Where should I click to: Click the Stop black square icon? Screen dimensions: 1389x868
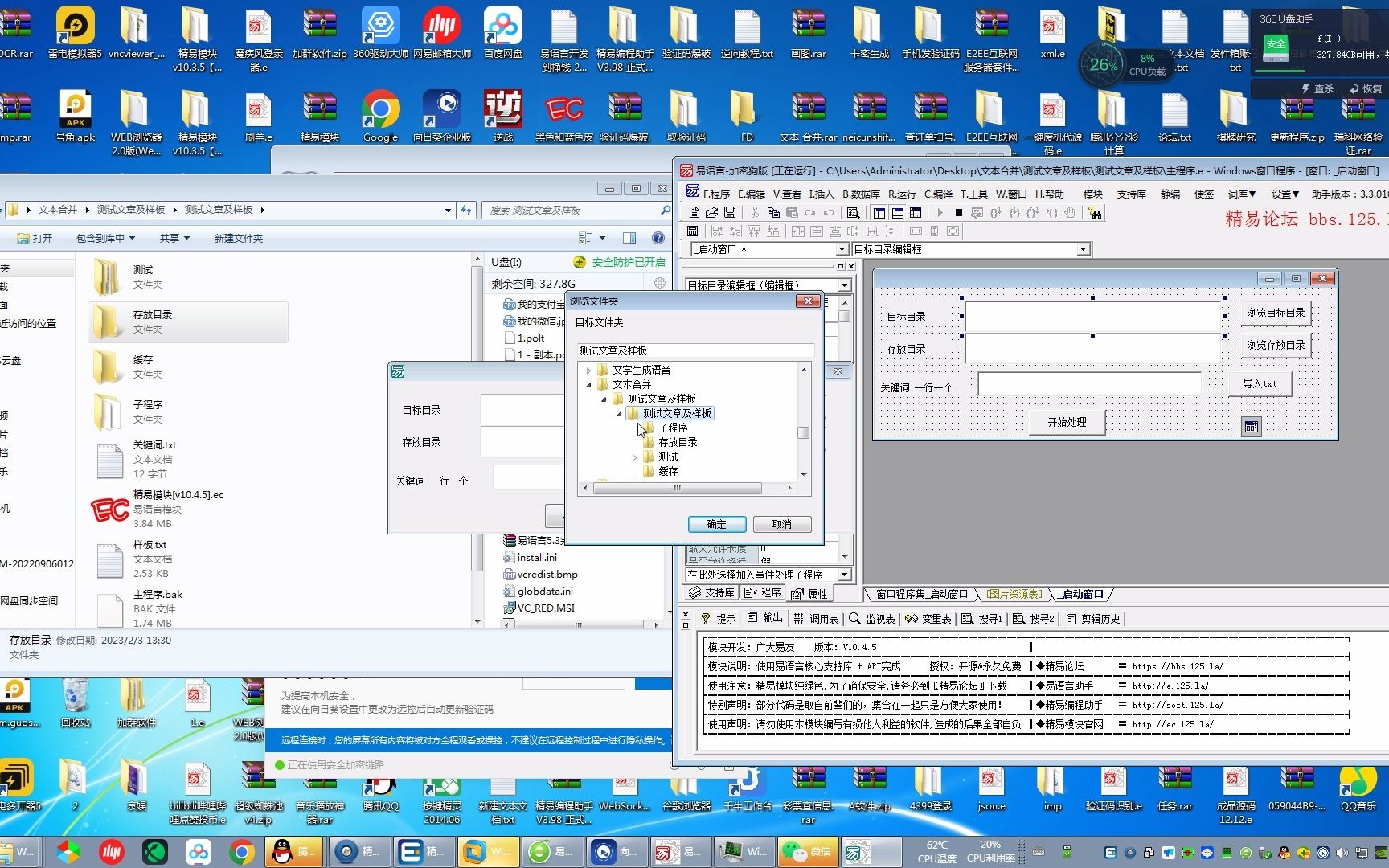958,213
